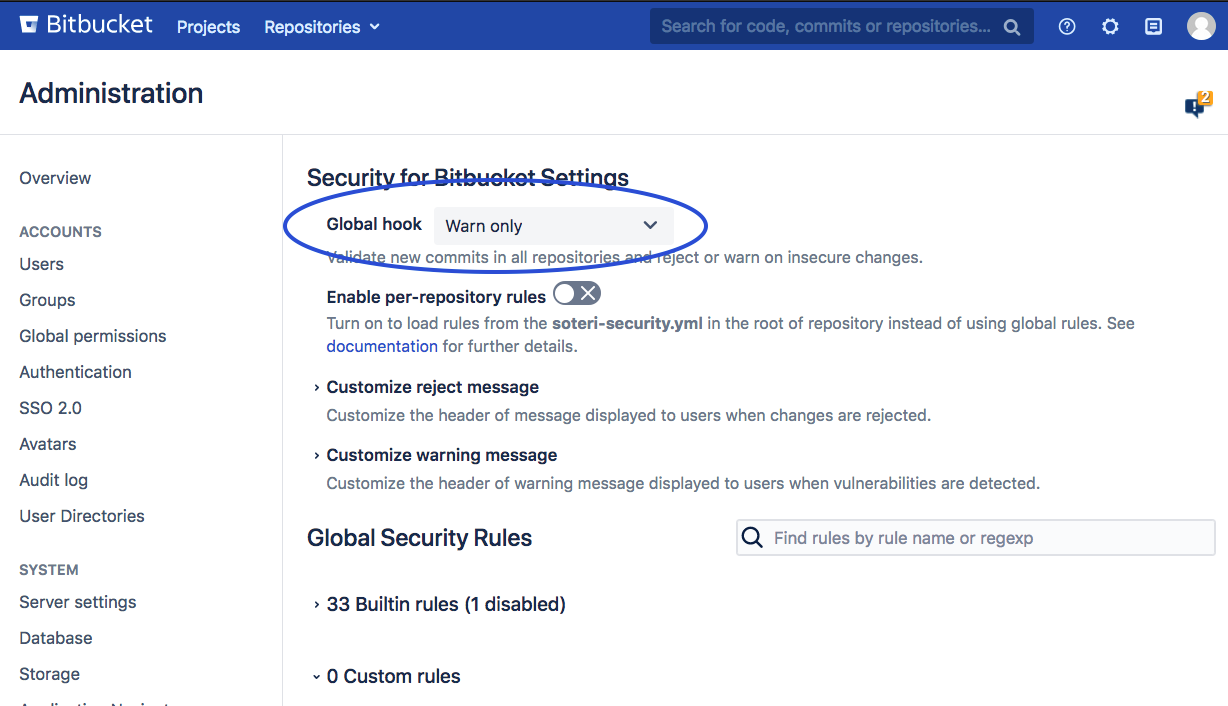Open Audit log in sidebar
The image size is (1228, 706).
[x=54, y=480]
